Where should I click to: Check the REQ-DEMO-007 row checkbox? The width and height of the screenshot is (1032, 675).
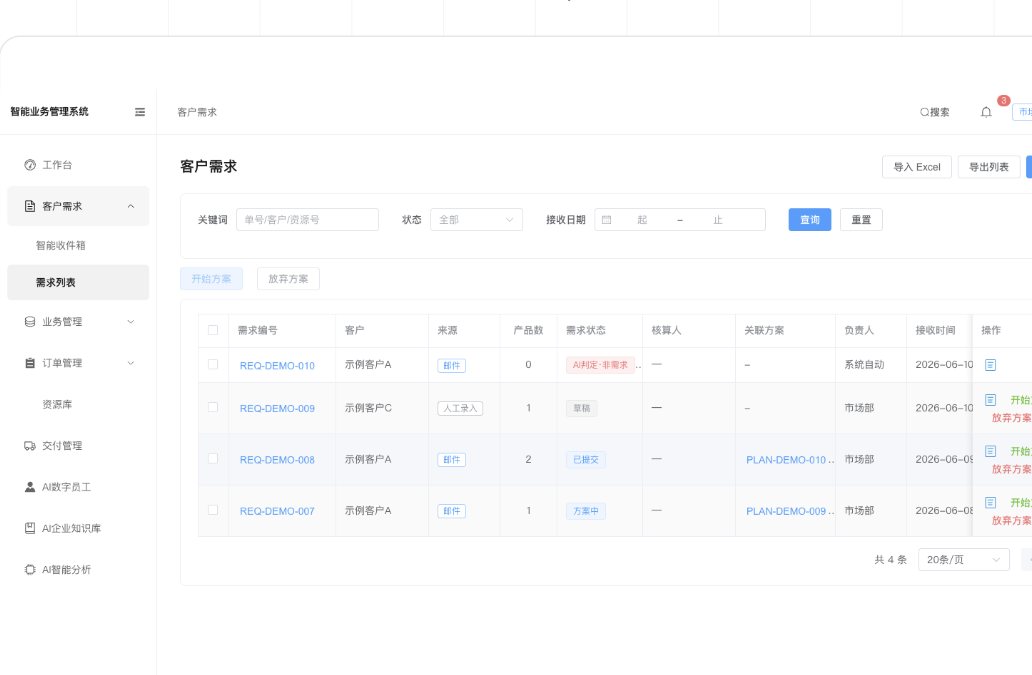[x=213, y=510]
